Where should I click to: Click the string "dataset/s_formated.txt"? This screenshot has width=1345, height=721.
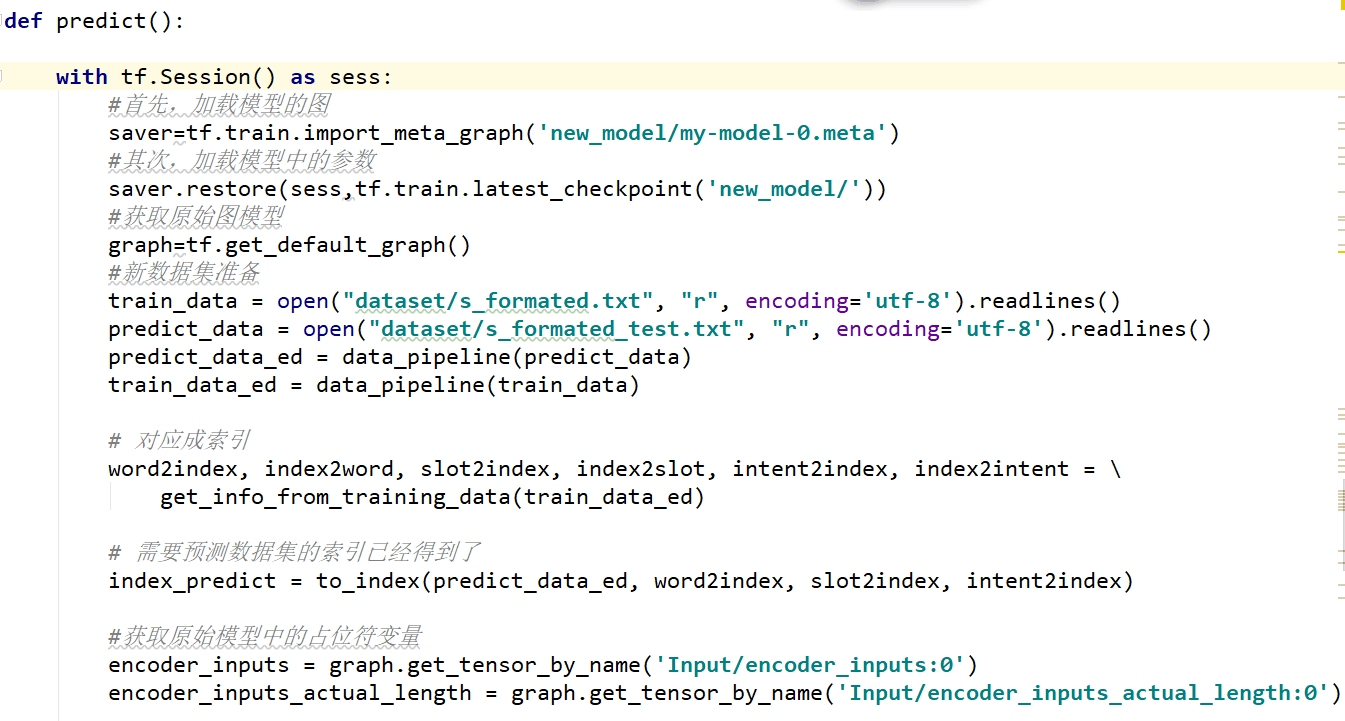point(499,301)
